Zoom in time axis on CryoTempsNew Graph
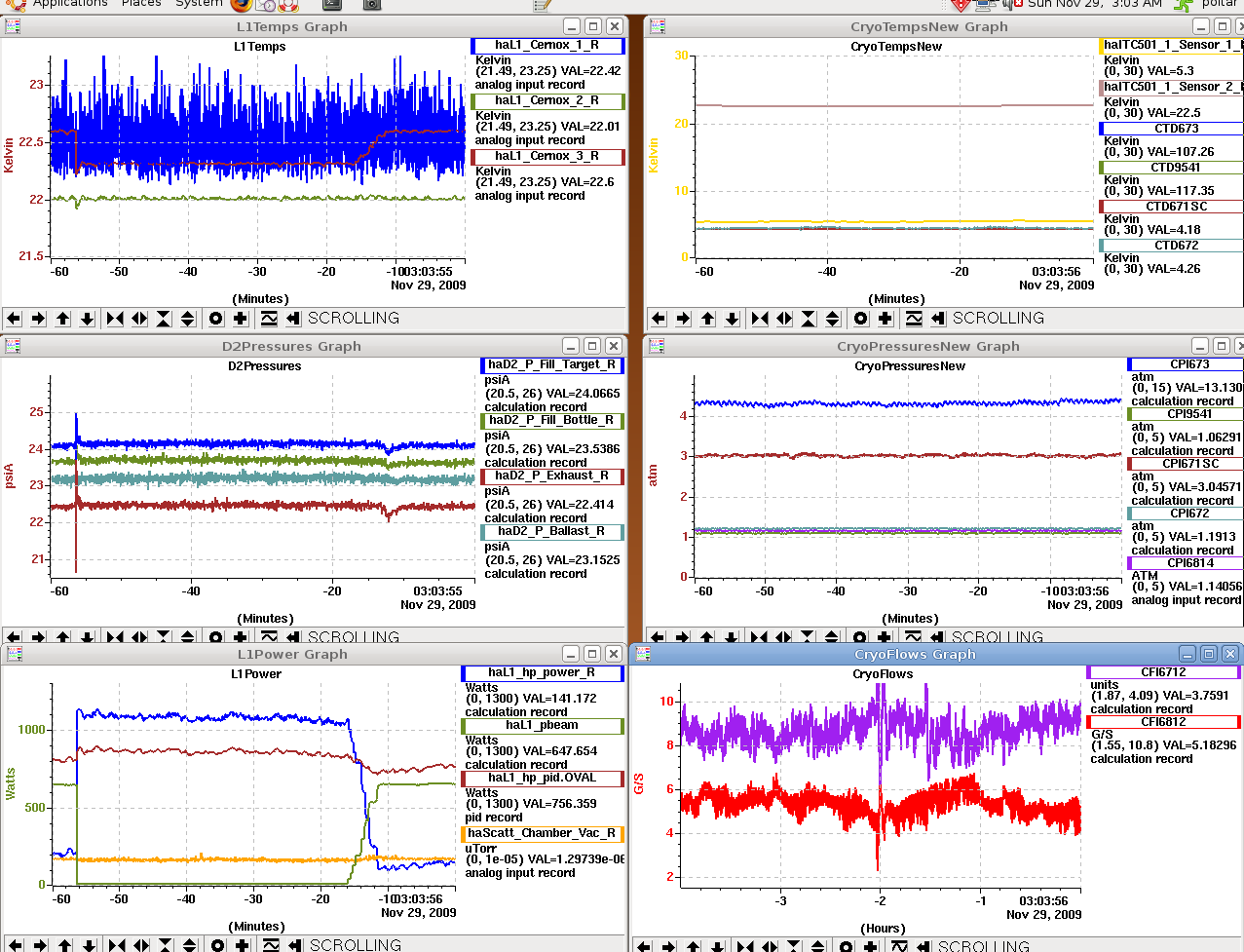This screenshot has width=1244, height=952. tap(760, 319)
